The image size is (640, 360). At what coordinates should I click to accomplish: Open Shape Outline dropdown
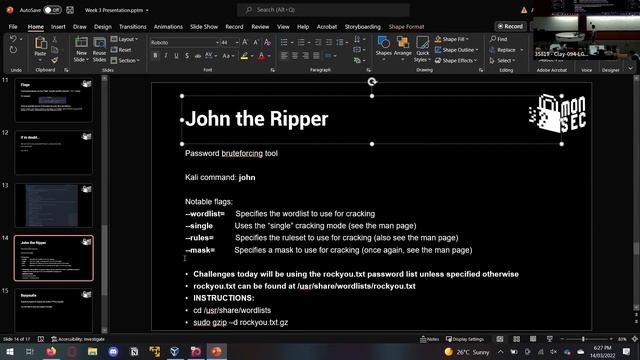click(x=456, y=50)
